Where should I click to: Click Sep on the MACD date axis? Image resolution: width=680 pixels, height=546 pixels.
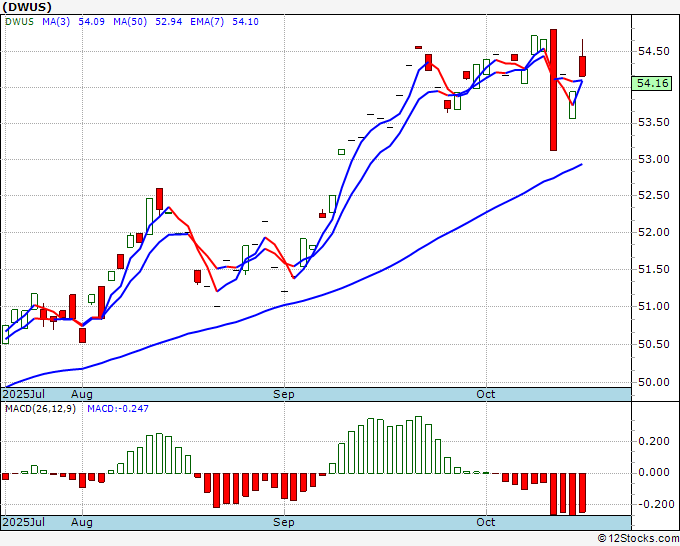tap(284, 522)
